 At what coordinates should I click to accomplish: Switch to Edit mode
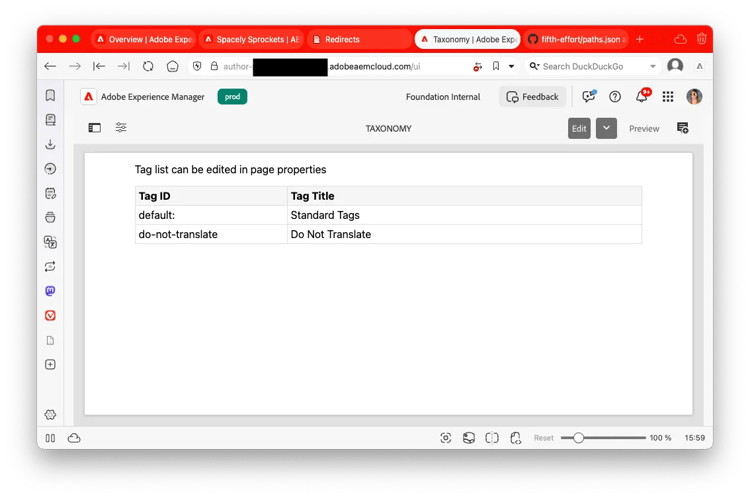coord(579,128)
